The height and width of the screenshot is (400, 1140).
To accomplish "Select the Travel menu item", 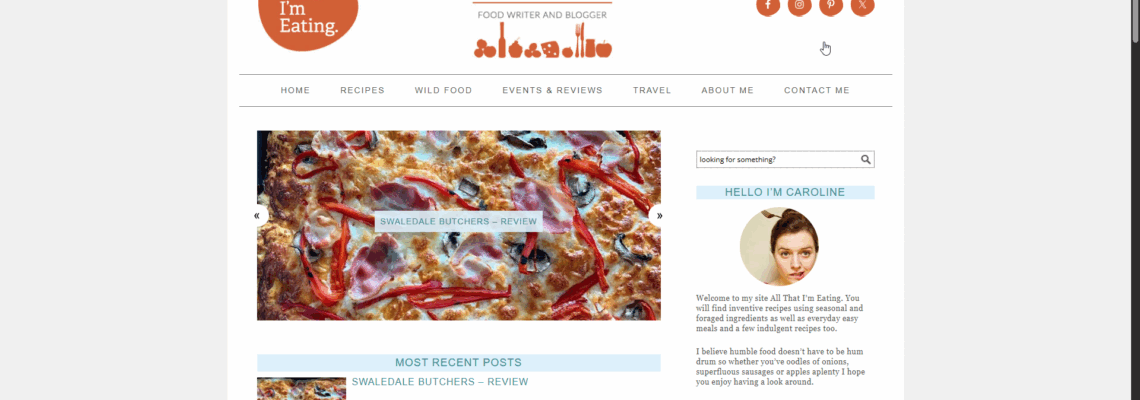I will pyautogui.click(x=652, y=90).
